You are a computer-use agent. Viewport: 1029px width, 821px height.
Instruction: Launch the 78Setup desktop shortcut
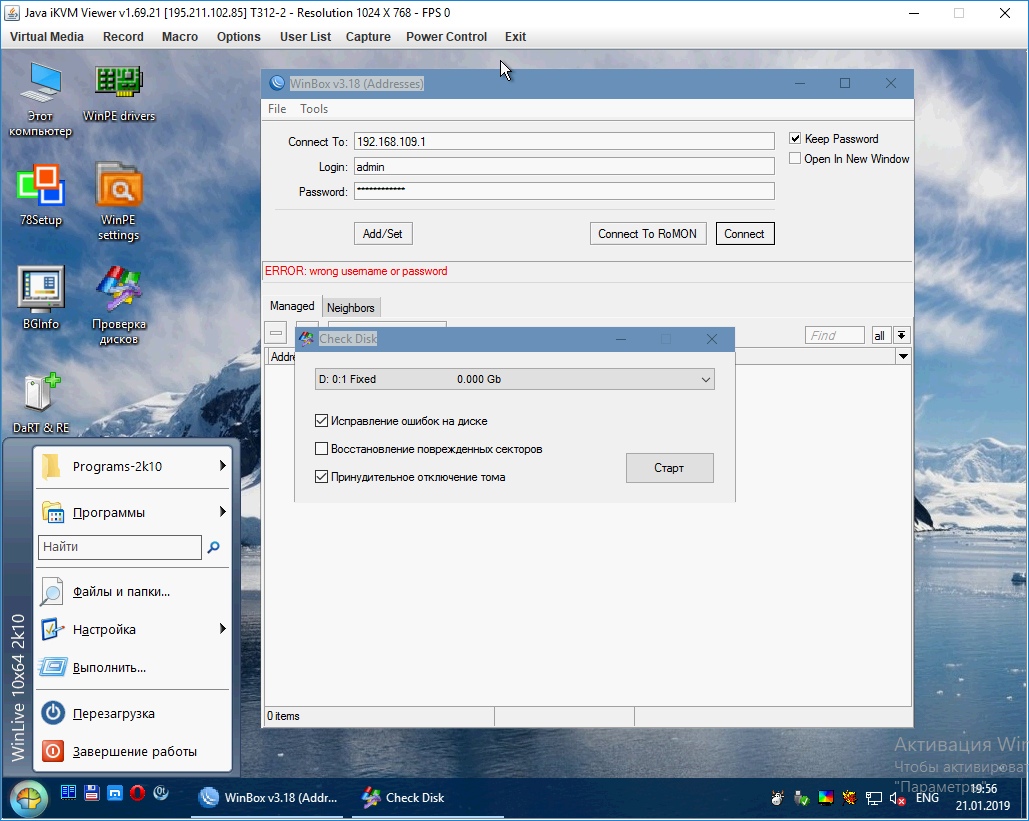41,196
